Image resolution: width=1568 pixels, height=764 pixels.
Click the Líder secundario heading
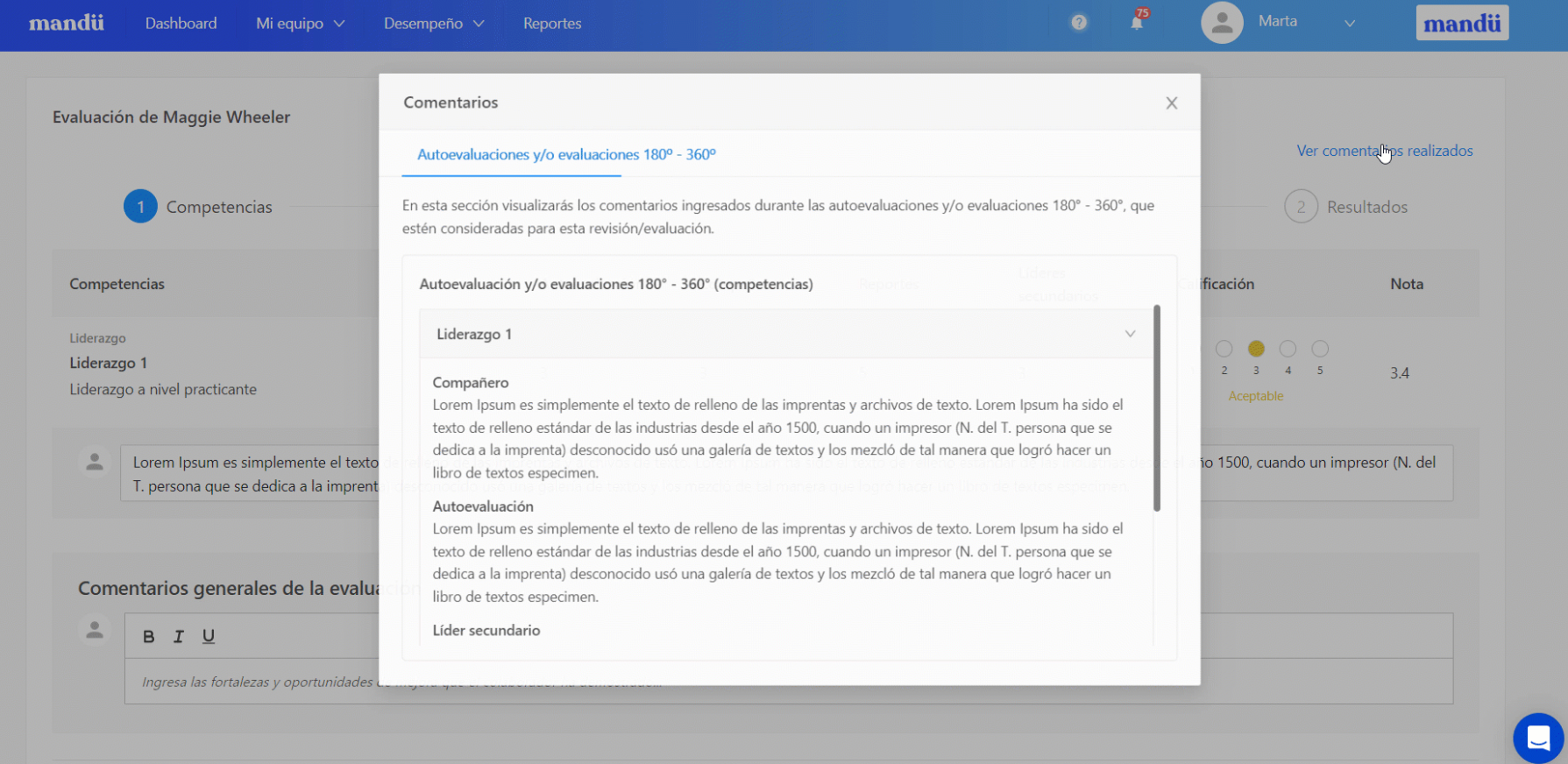point(486,631)
